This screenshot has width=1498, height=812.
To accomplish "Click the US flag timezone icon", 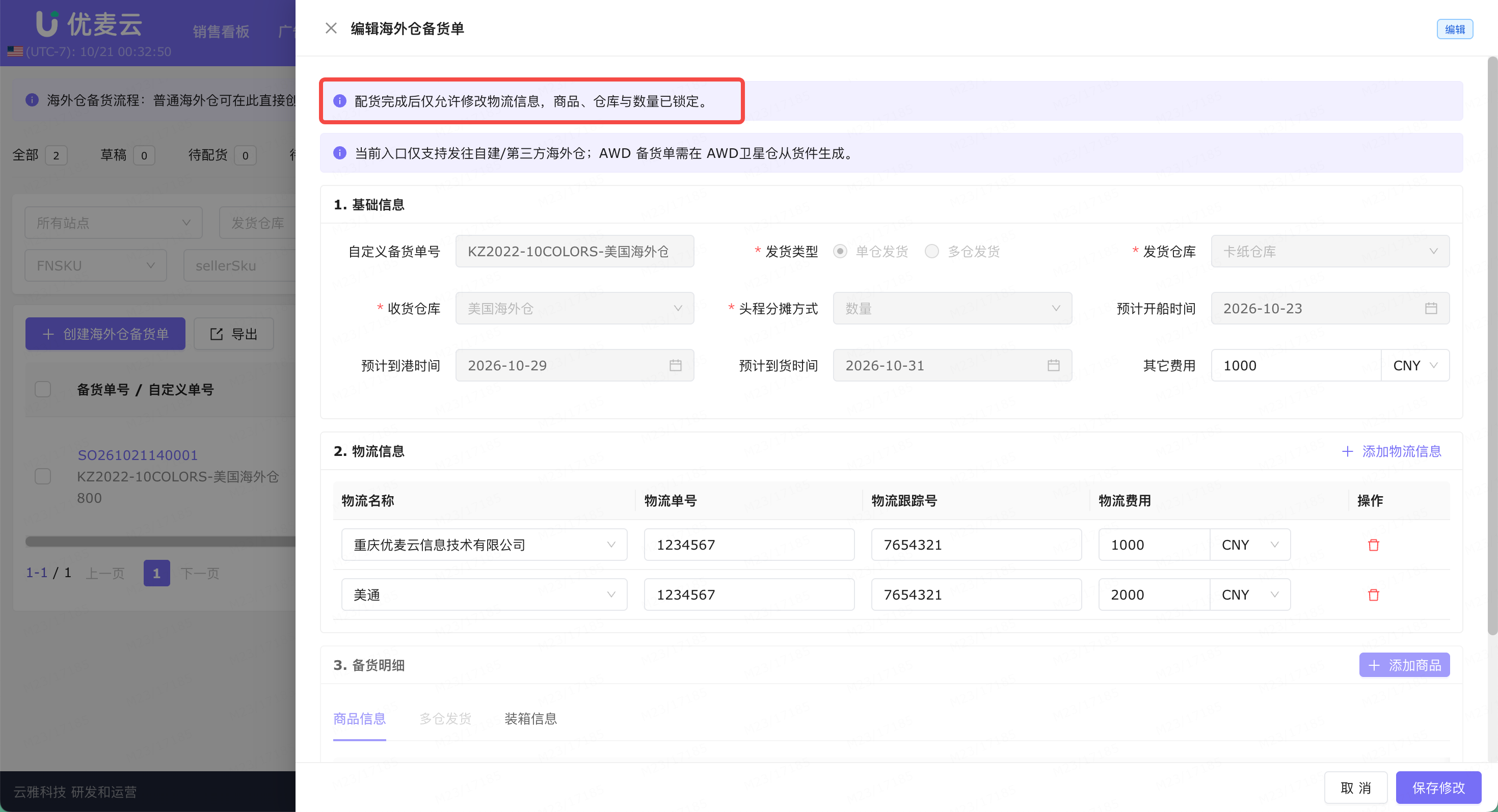I will click(x=15, y=51).
